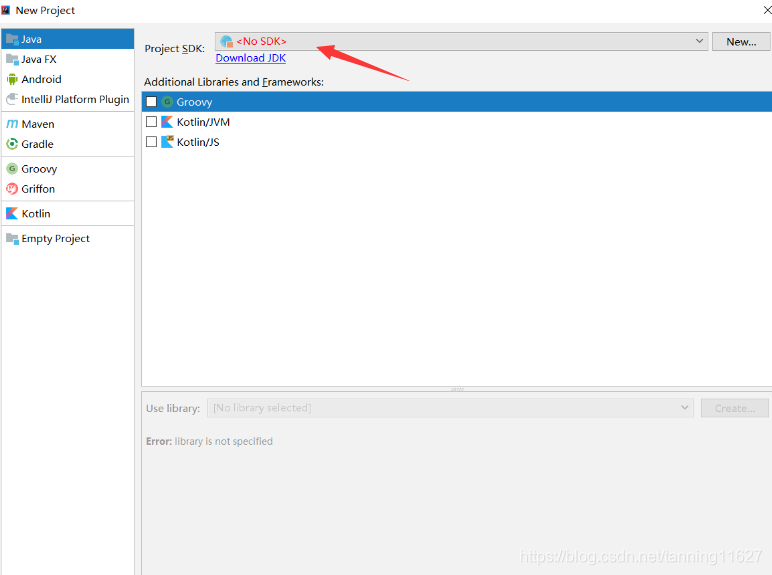Expand the Use library dropdown
The height and width of the screenshot is (575, 772).
pos(684,408)
